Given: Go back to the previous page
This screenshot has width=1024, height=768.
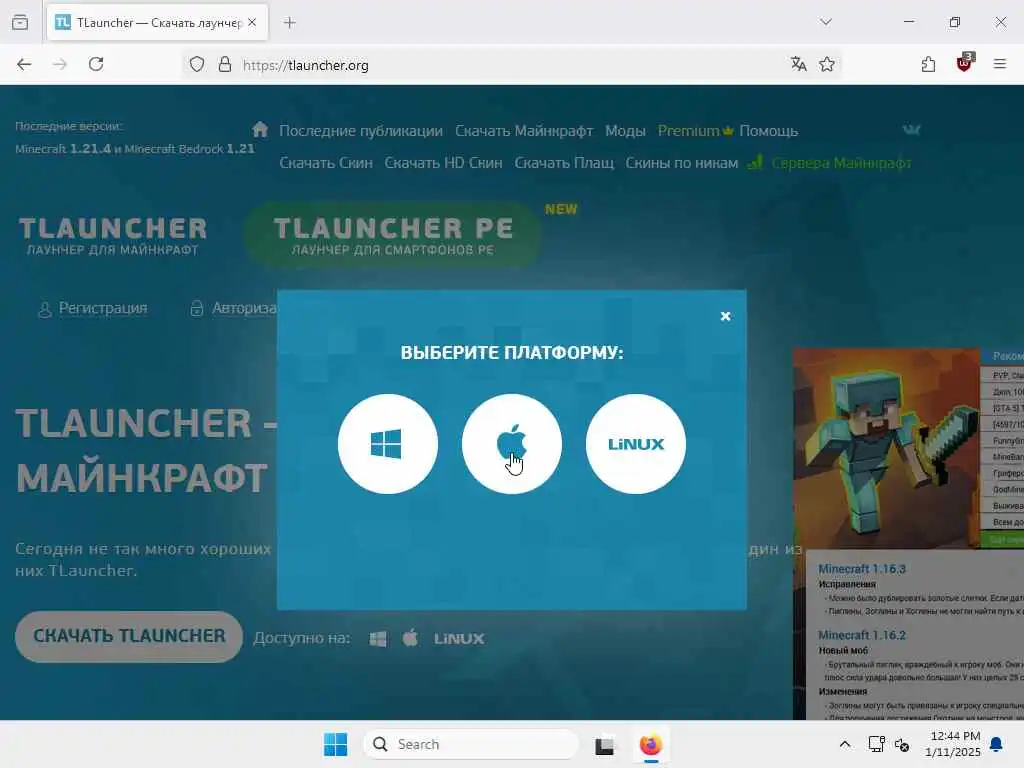Looking at the screenshot, I should pyautogui.click(x=24, y=64).
